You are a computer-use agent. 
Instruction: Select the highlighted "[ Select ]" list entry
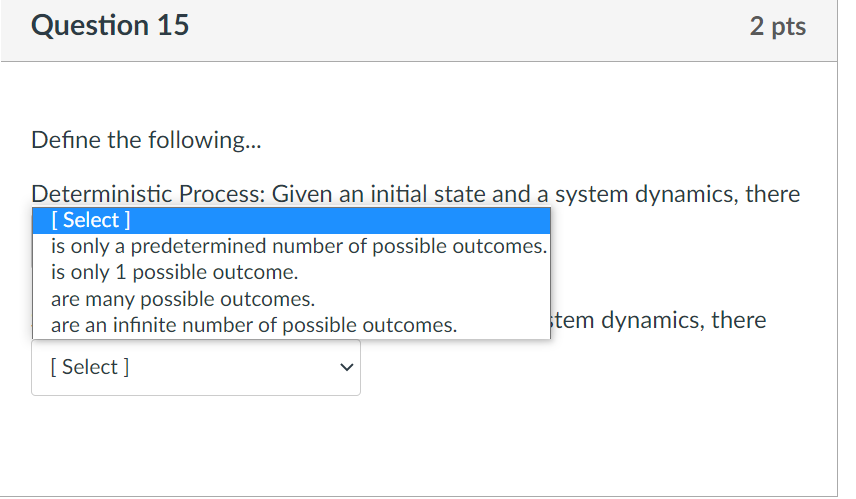point(290,220)
